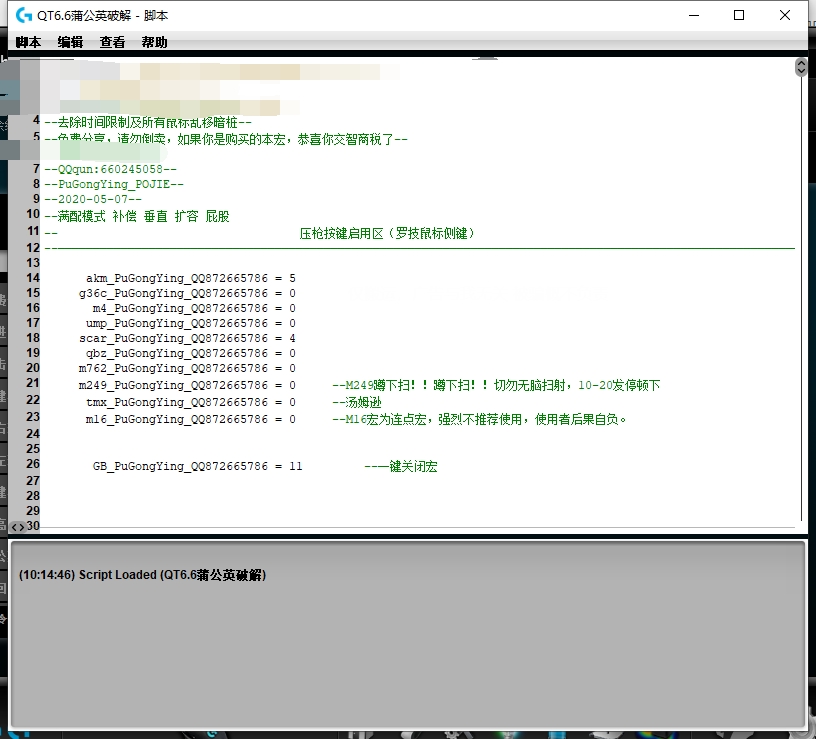Click line number 13 in the gutter
816x739 pixels.
click(33, 263)
